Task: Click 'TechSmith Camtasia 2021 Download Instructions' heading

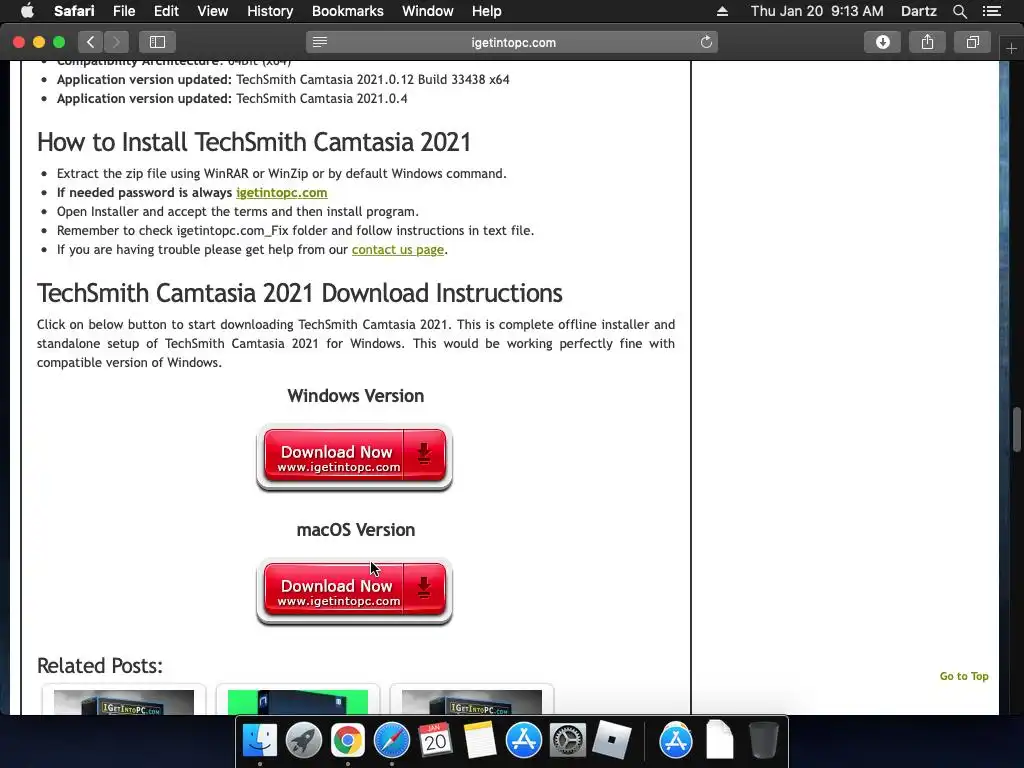Action: tap(299, 293)
